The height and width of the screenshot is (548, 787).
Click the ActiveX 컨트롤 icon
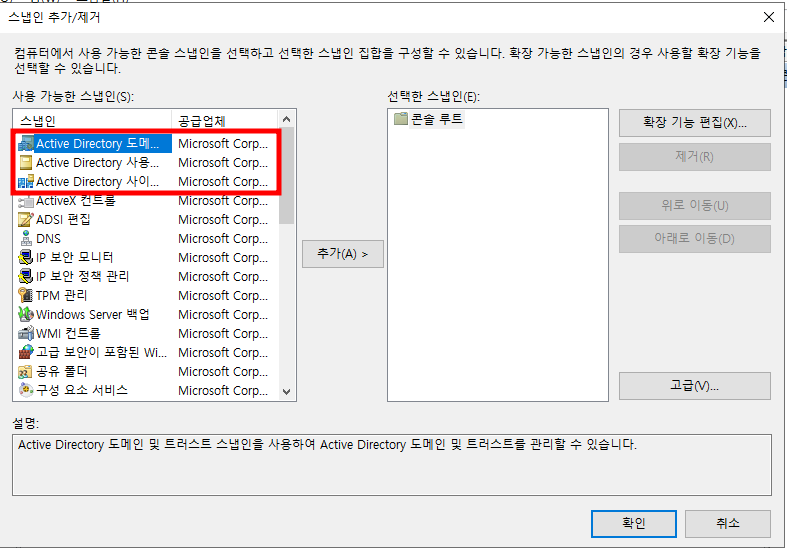click(x=26, y=201)
